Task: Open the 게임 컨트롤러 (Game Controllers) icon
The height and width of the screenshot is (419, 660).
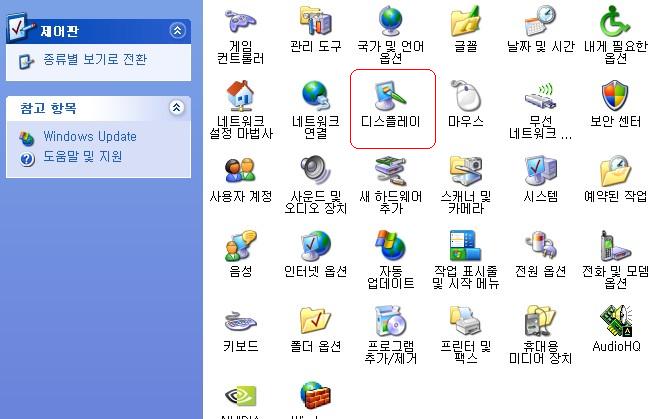Action: [240, 21]
